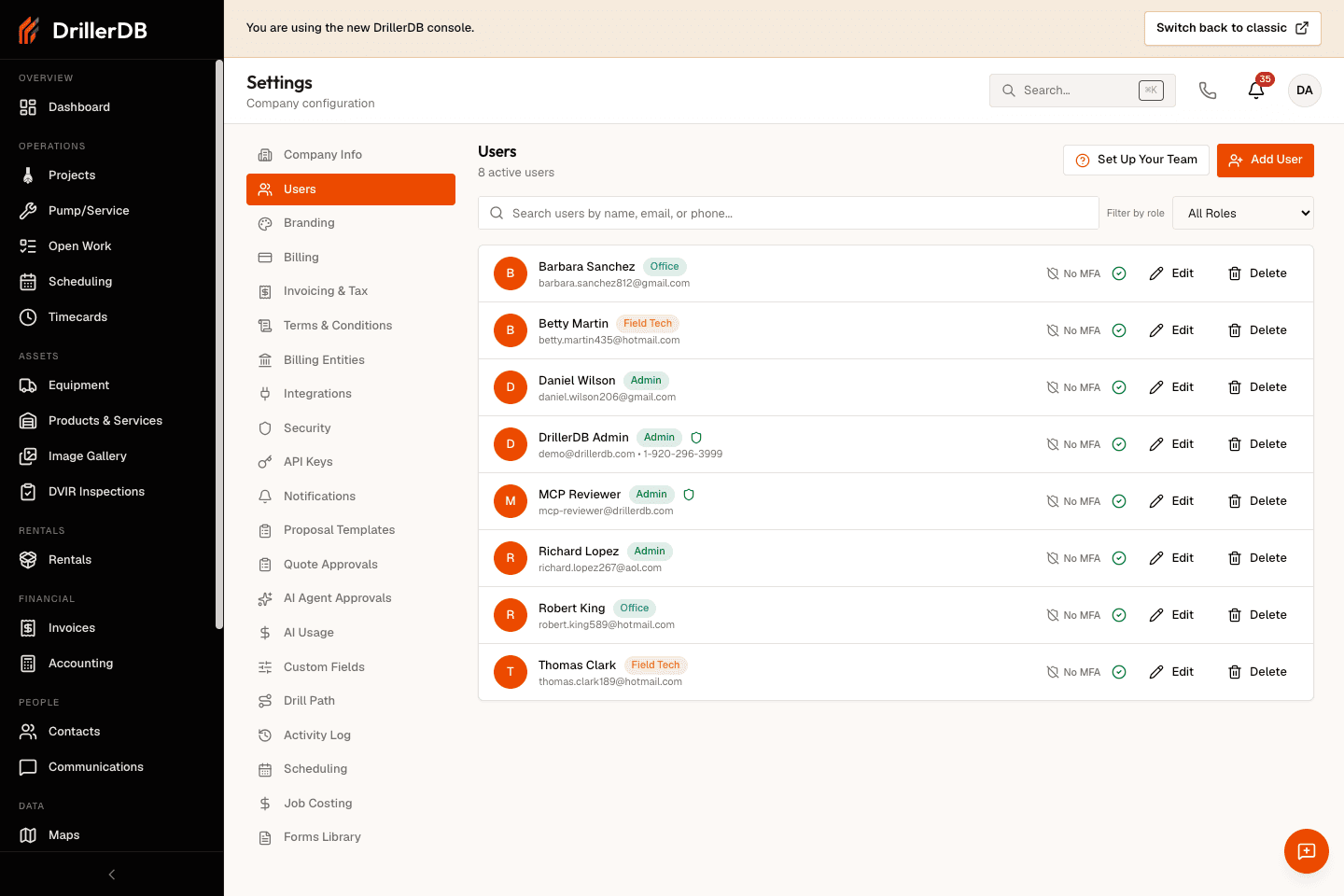This screenshot has height=896, width=1344.
Task: Open Projects in sidebar
Action: 108,175
